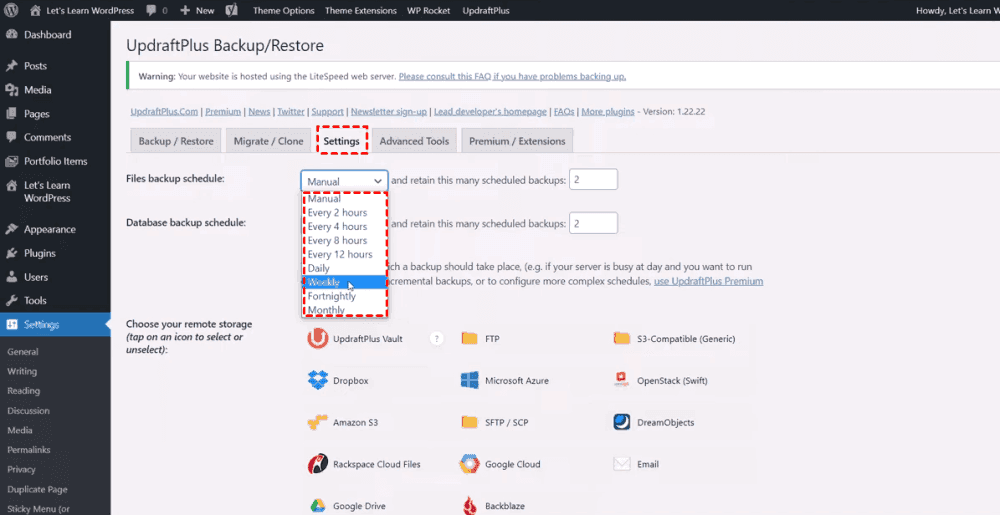Select the Amazon S3 storage icon

tap(318, 423)
